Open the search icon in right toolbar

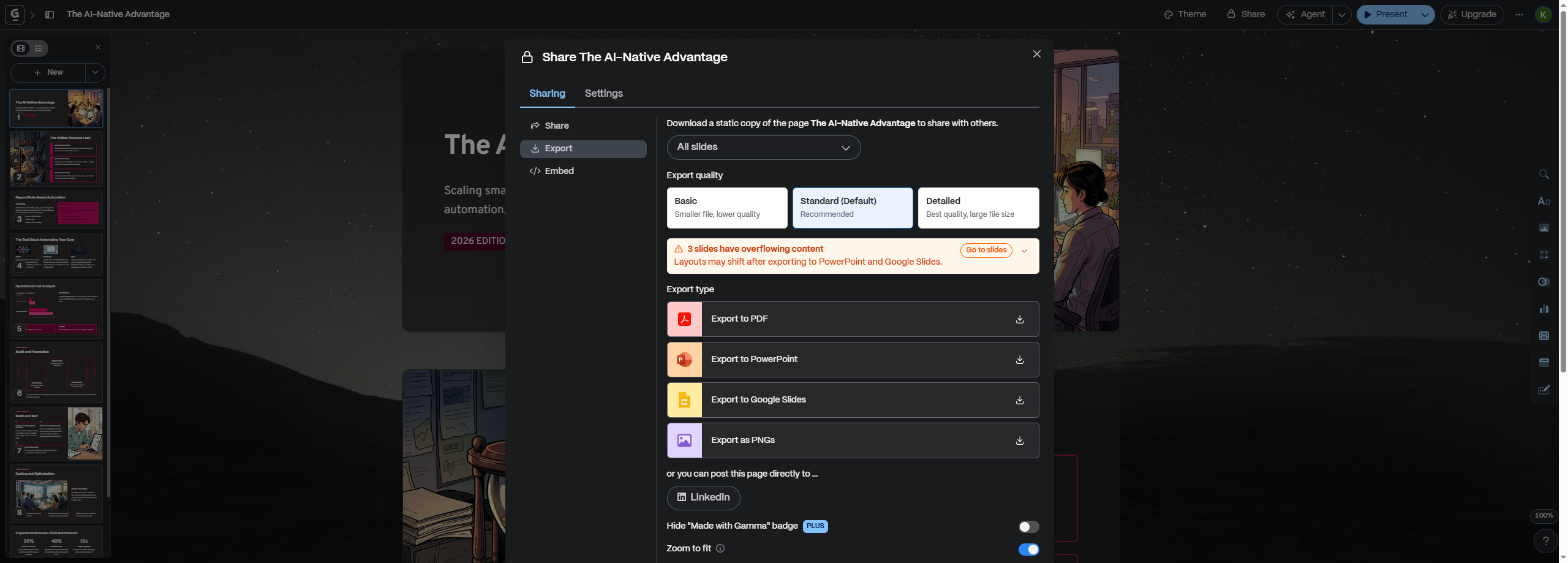point(1544,175)
